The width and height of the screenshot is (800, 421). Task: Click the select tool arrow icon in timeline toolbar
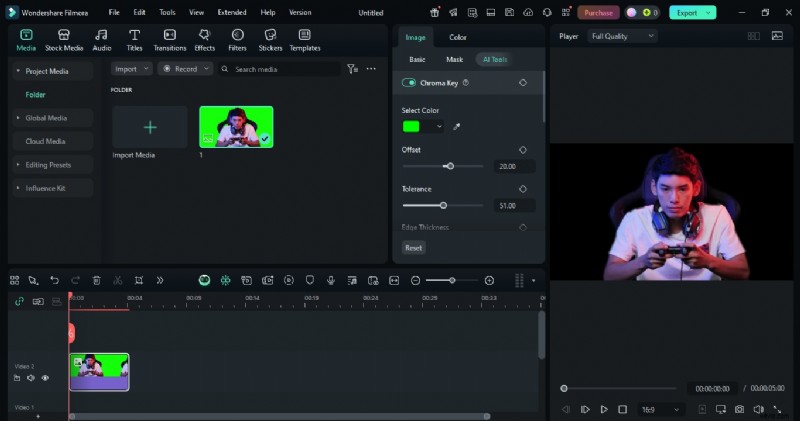[33, 280]
